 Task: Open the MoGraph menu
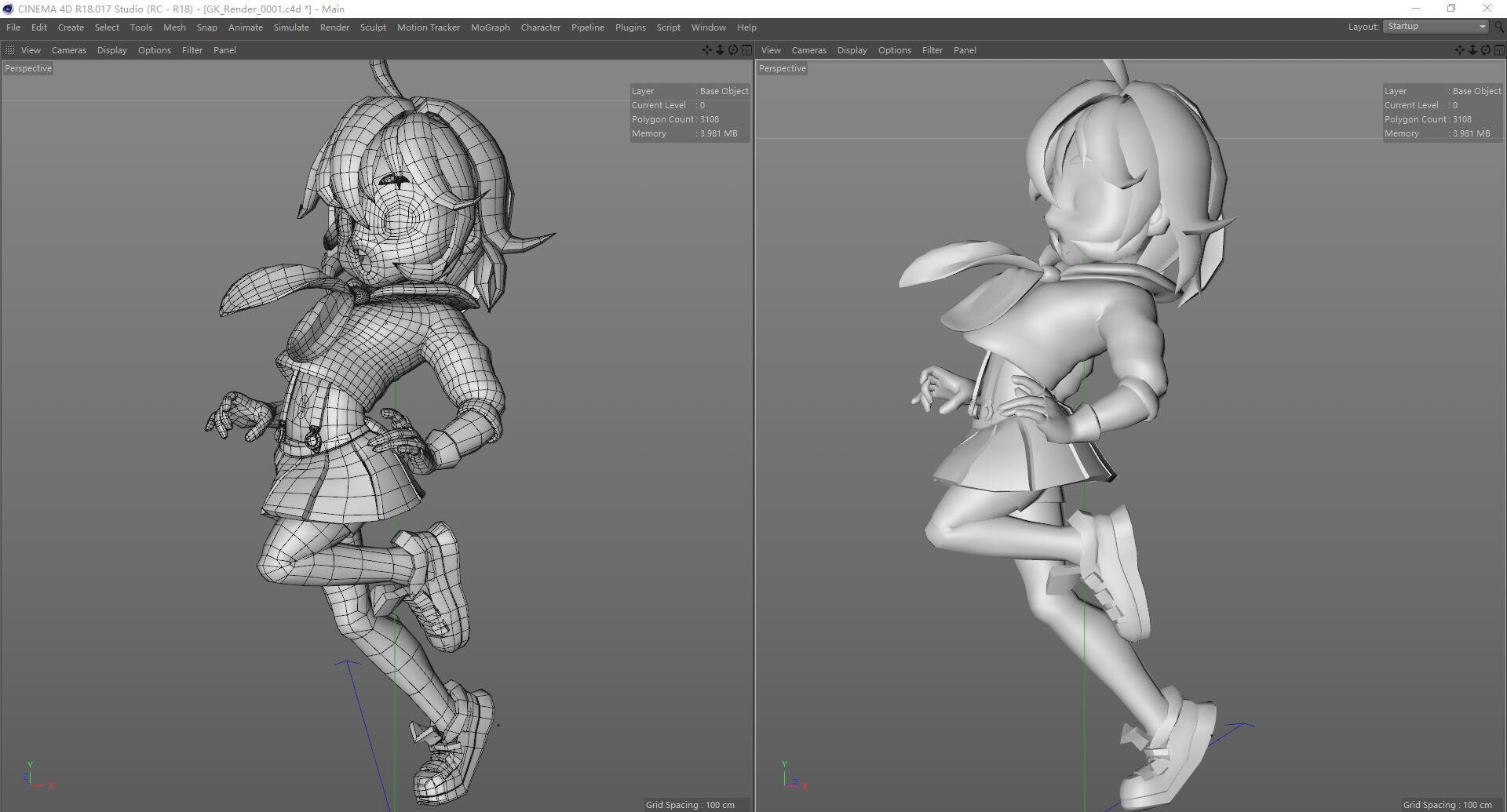490,27
